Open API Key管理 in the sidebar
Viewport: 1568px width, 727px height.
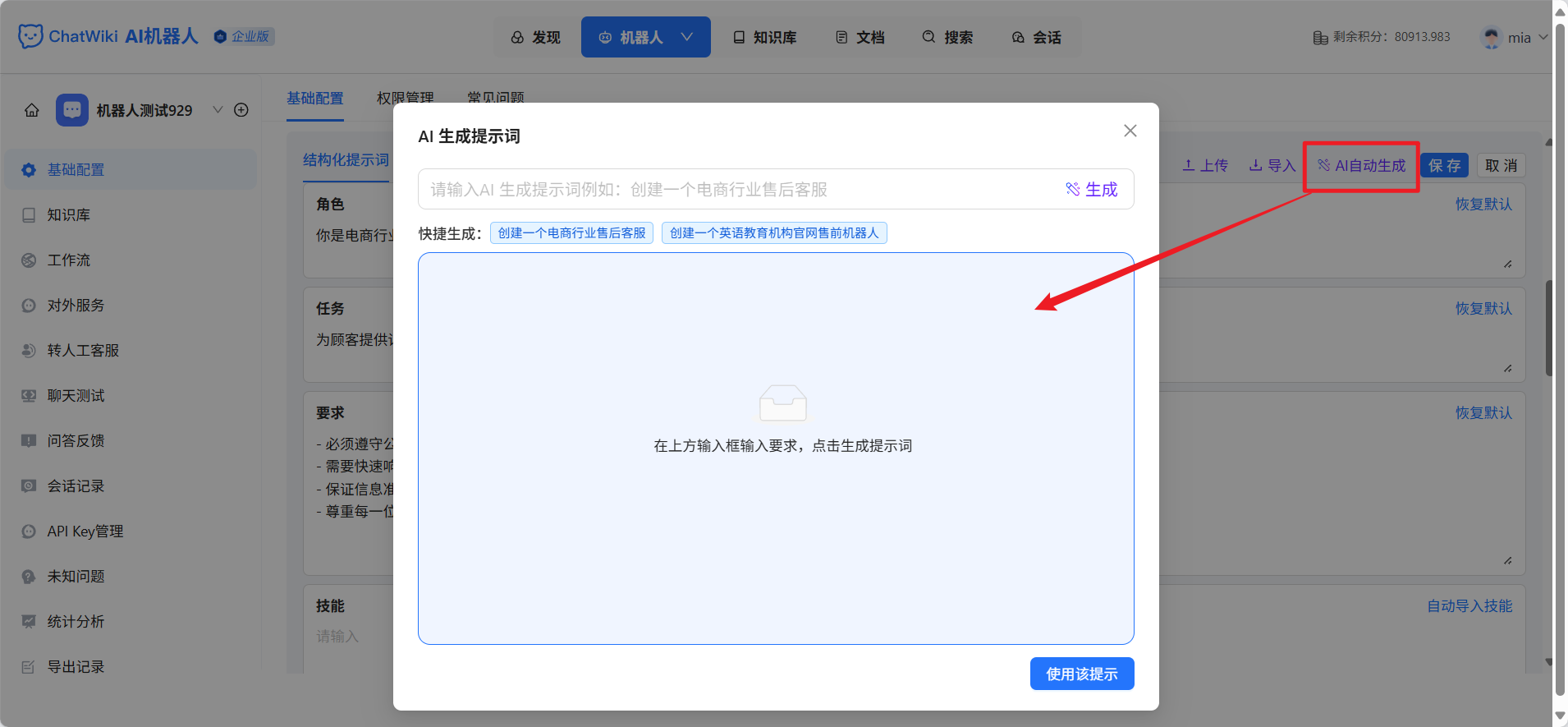coord(131,531)
